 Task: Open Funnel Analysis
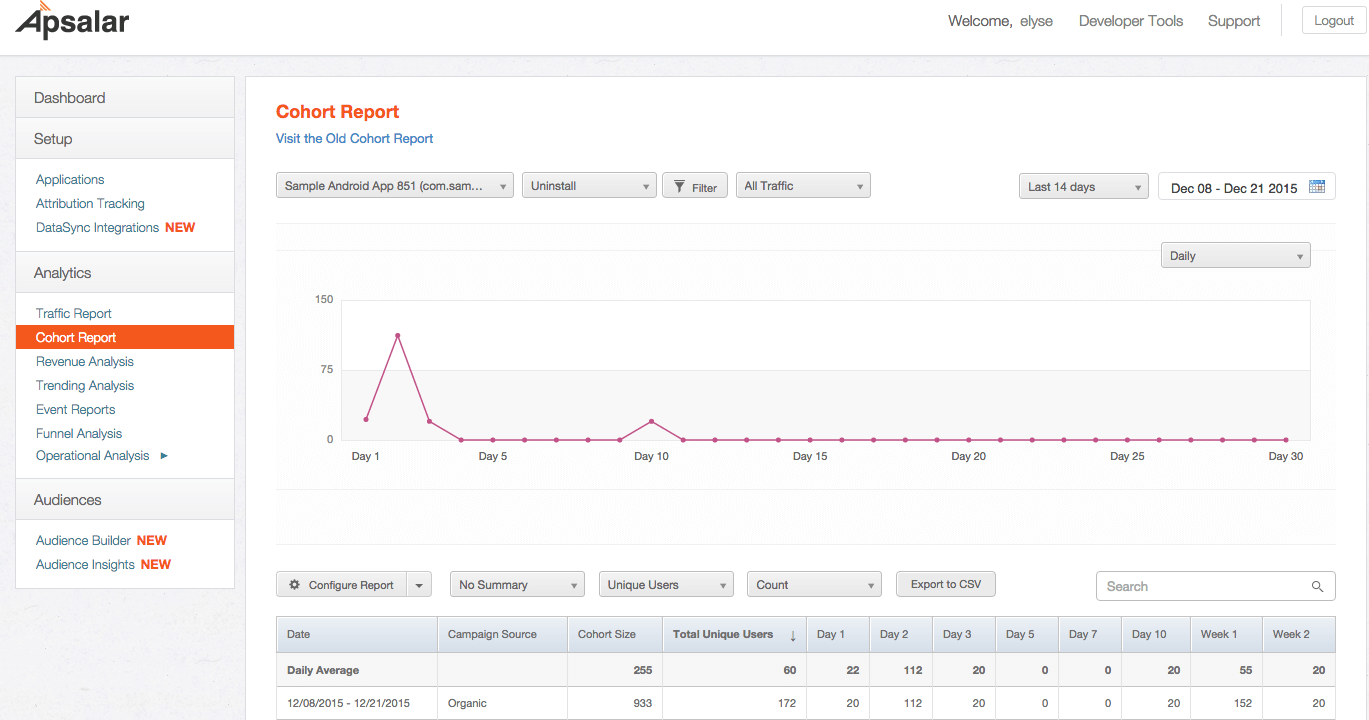tap(79, 434)
